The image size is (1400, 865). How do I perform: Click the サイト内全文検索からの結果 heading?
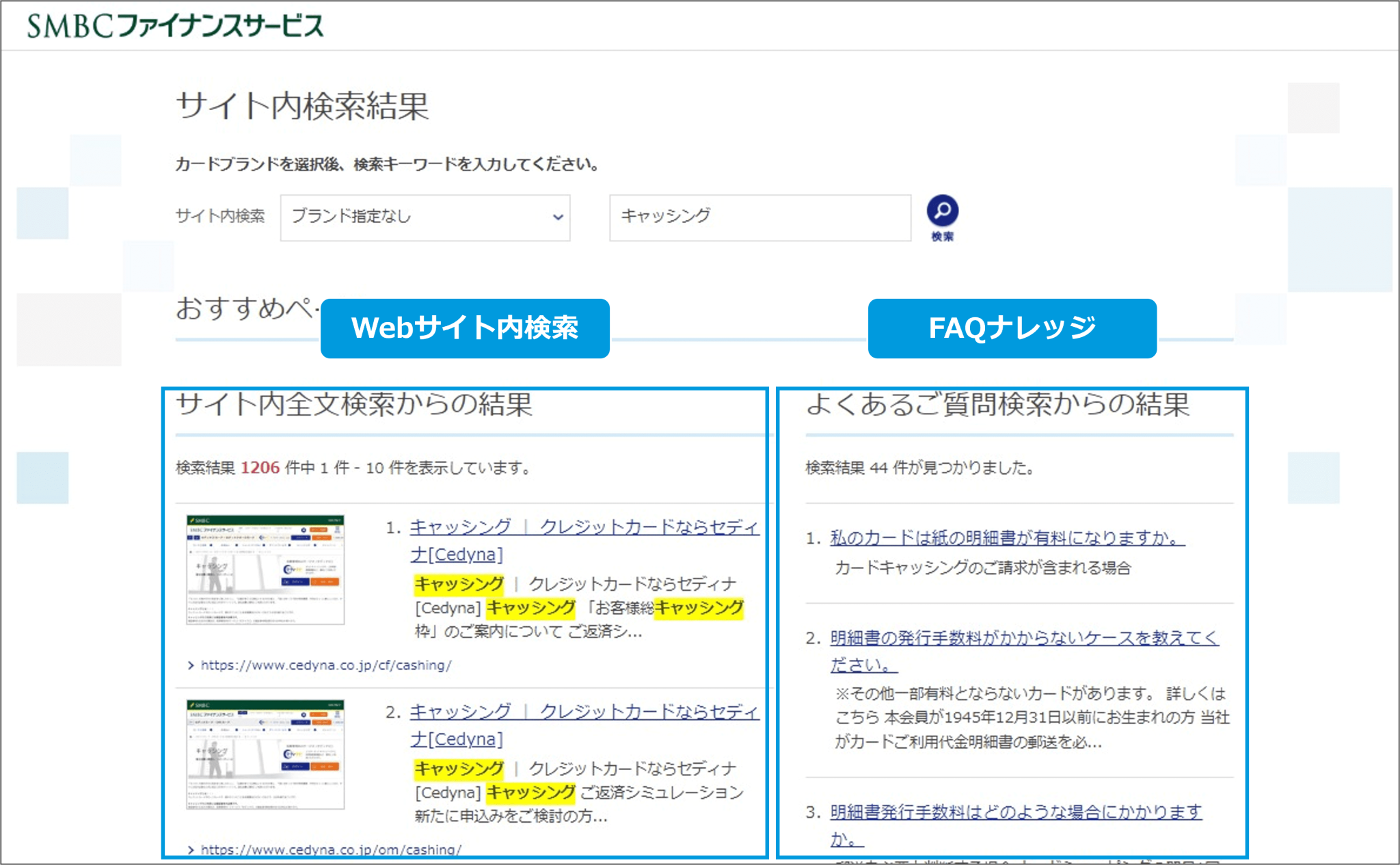click(354, 404)
